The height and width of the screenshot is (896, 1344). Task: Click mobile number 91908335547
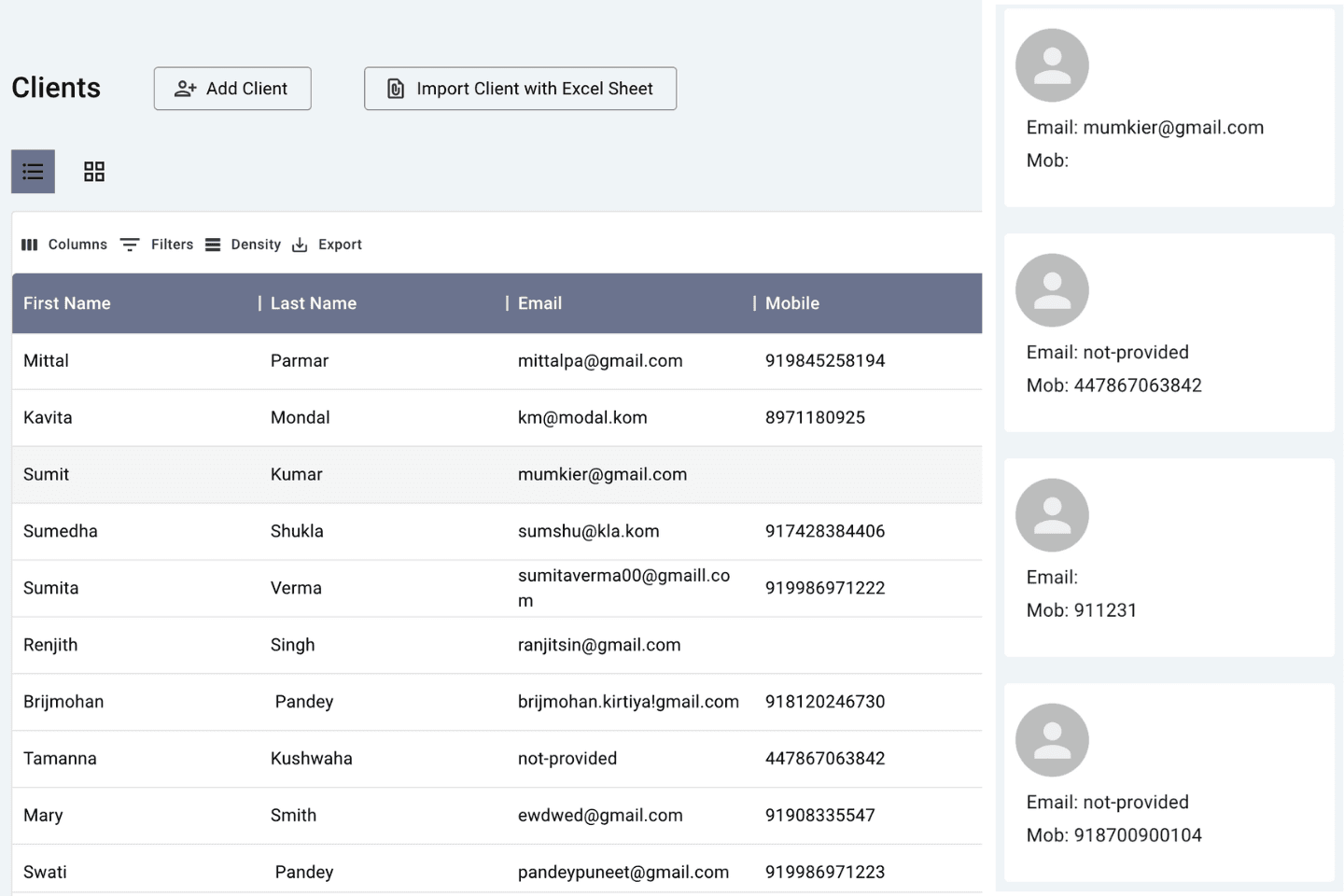(820, 817)
